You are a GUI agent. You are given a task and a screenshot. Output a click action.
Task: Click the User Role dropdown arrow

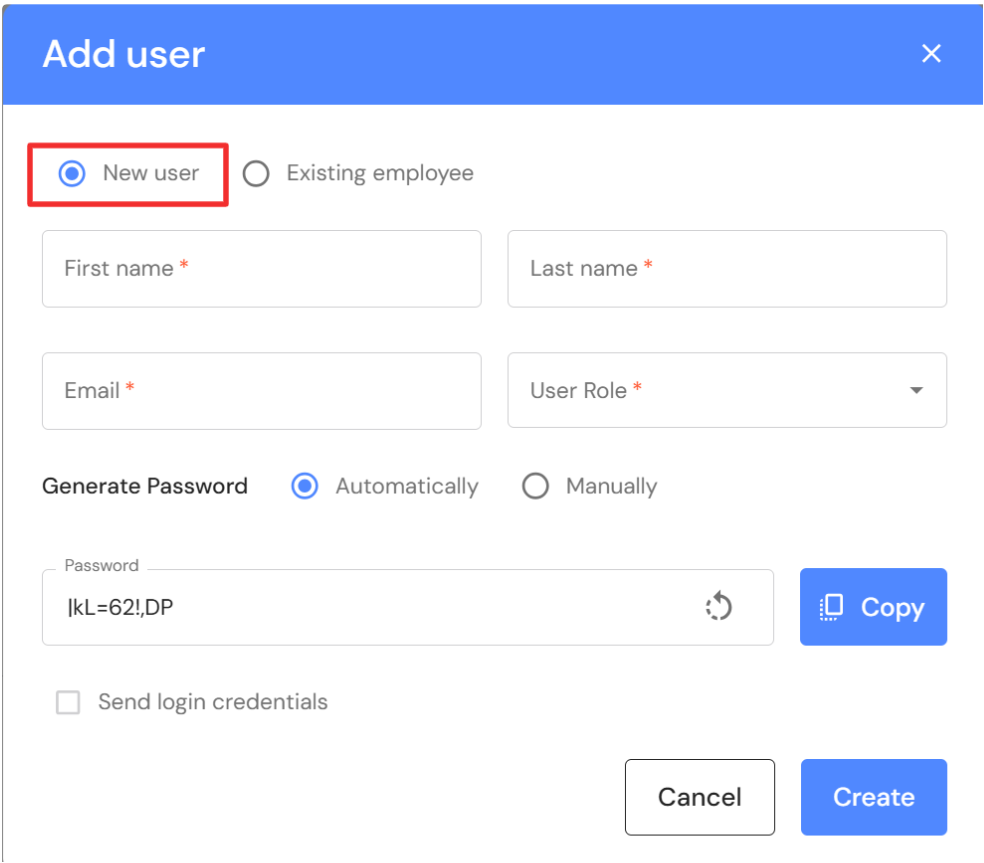pos(916,390)
